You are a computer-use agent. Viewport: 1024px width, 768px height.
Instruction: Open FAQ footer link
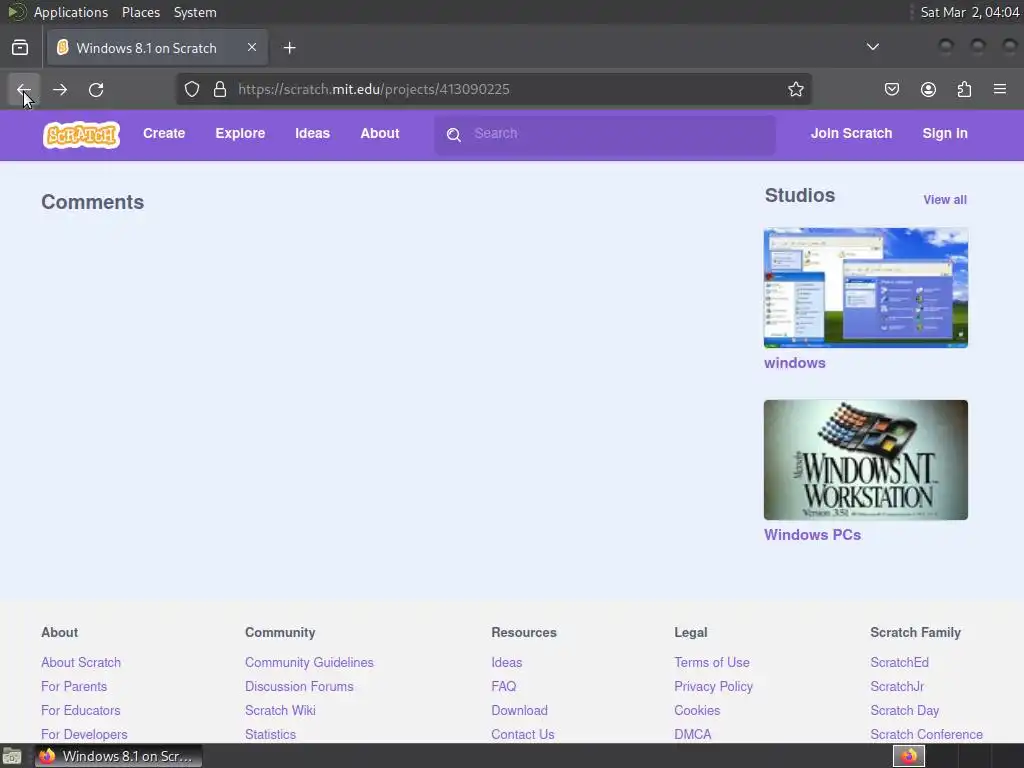[x=504, y=686]
